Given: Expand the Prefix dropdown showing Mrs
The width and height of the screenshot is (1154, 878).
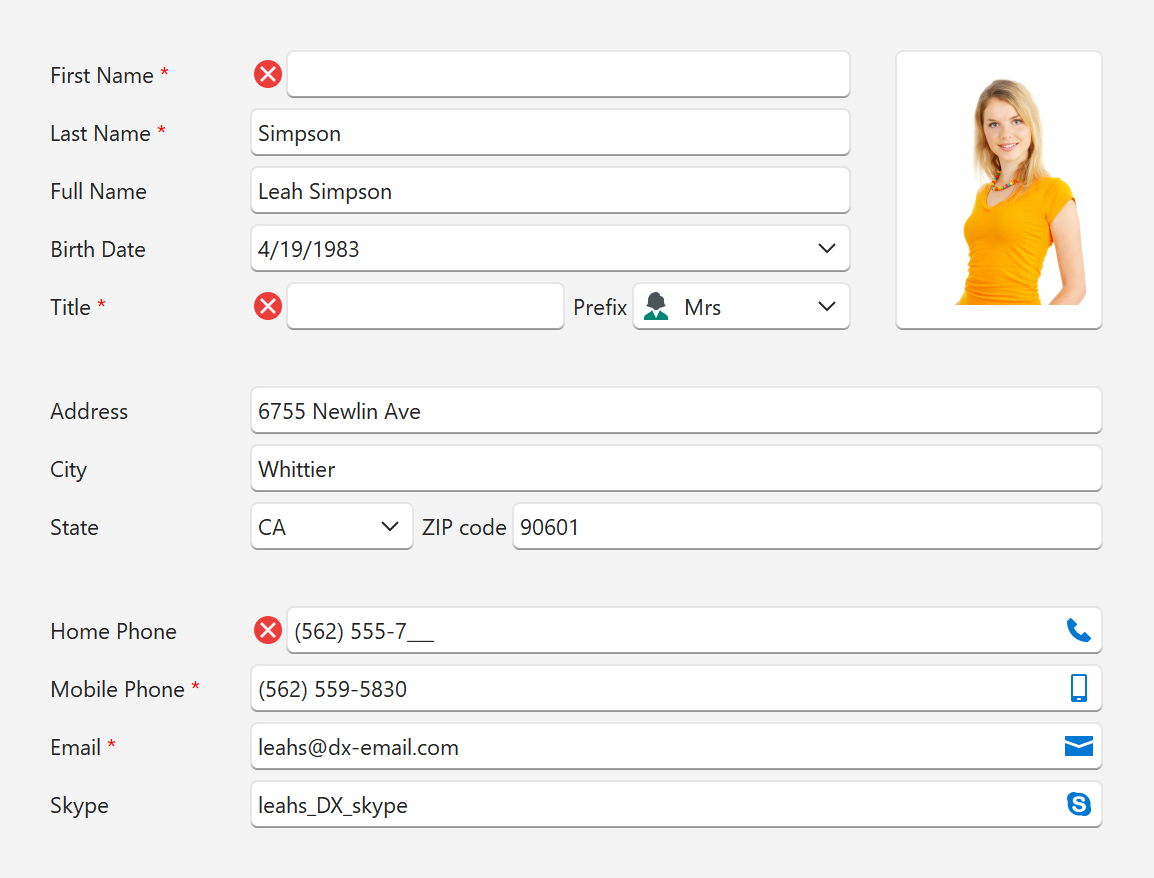Looking at the screenshot, I should pos(826,307).
